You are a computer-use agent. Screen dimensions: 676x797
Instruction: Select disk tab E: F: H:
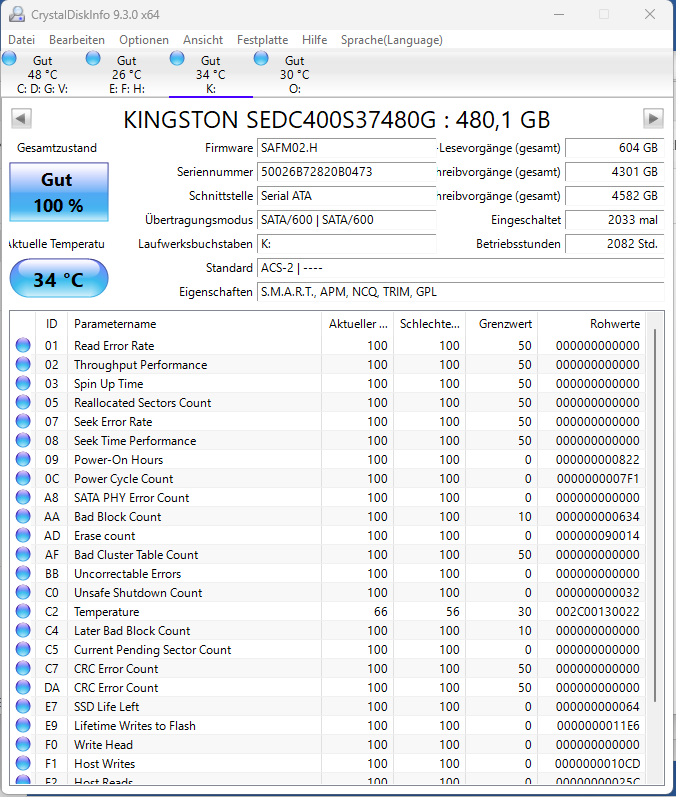(127, 74)
